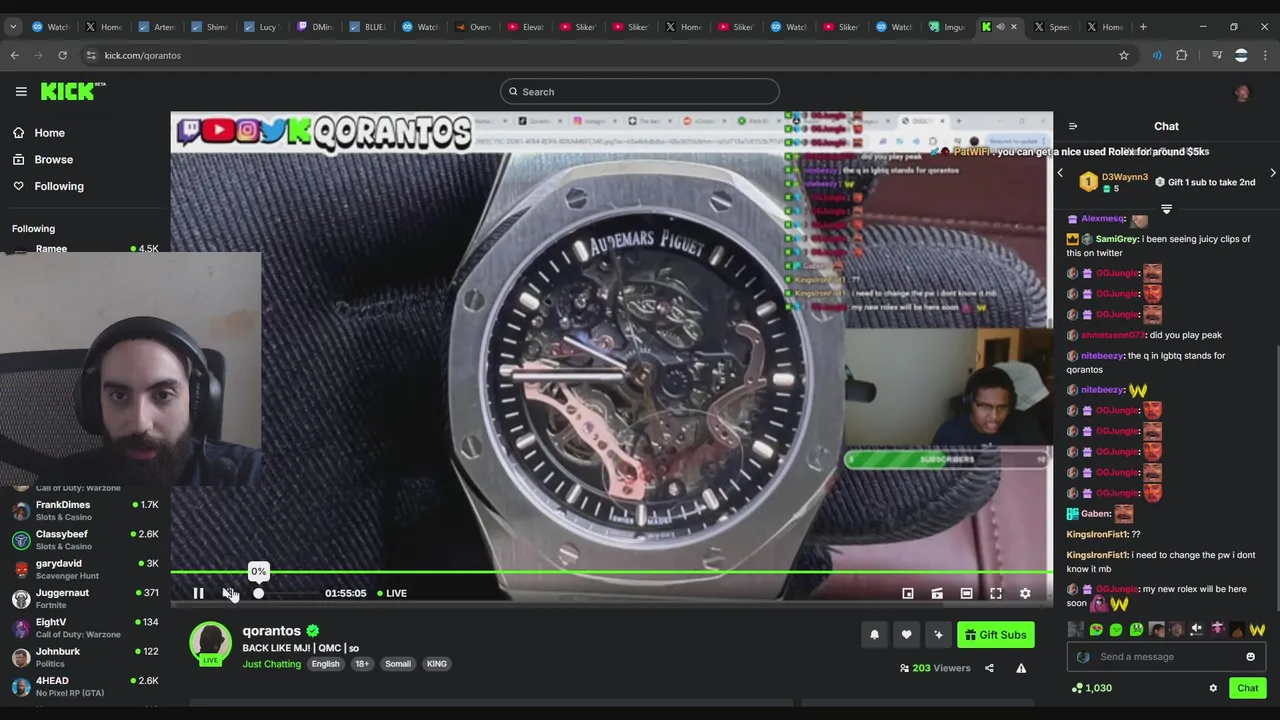Insert the green heart-eyes emote
The width and height of the screenshot is (1280, 720).
1096,629
